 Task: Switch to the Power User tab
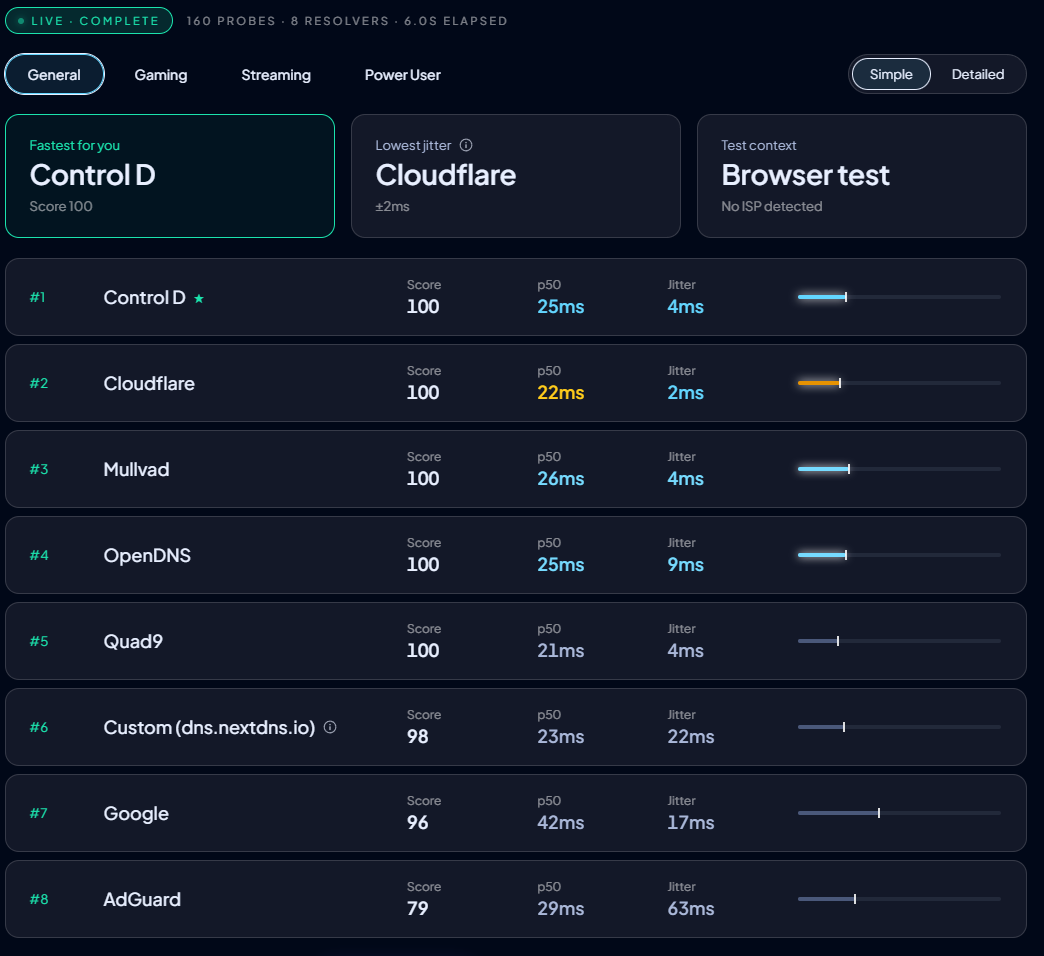[402, 75]
